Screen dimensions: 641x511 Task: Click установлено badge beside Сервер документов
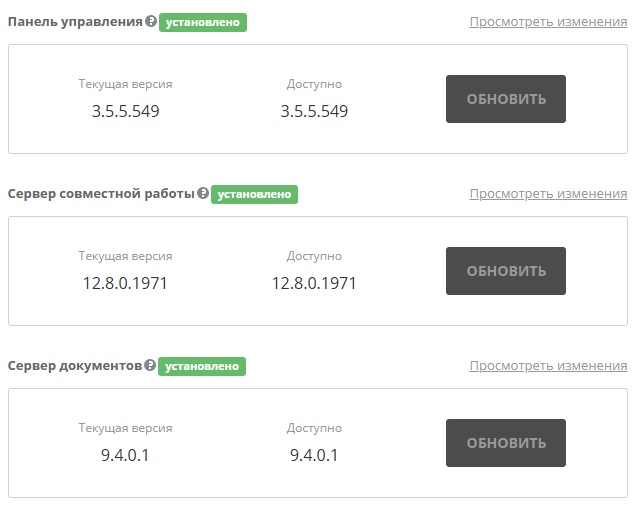pos(202,366)
